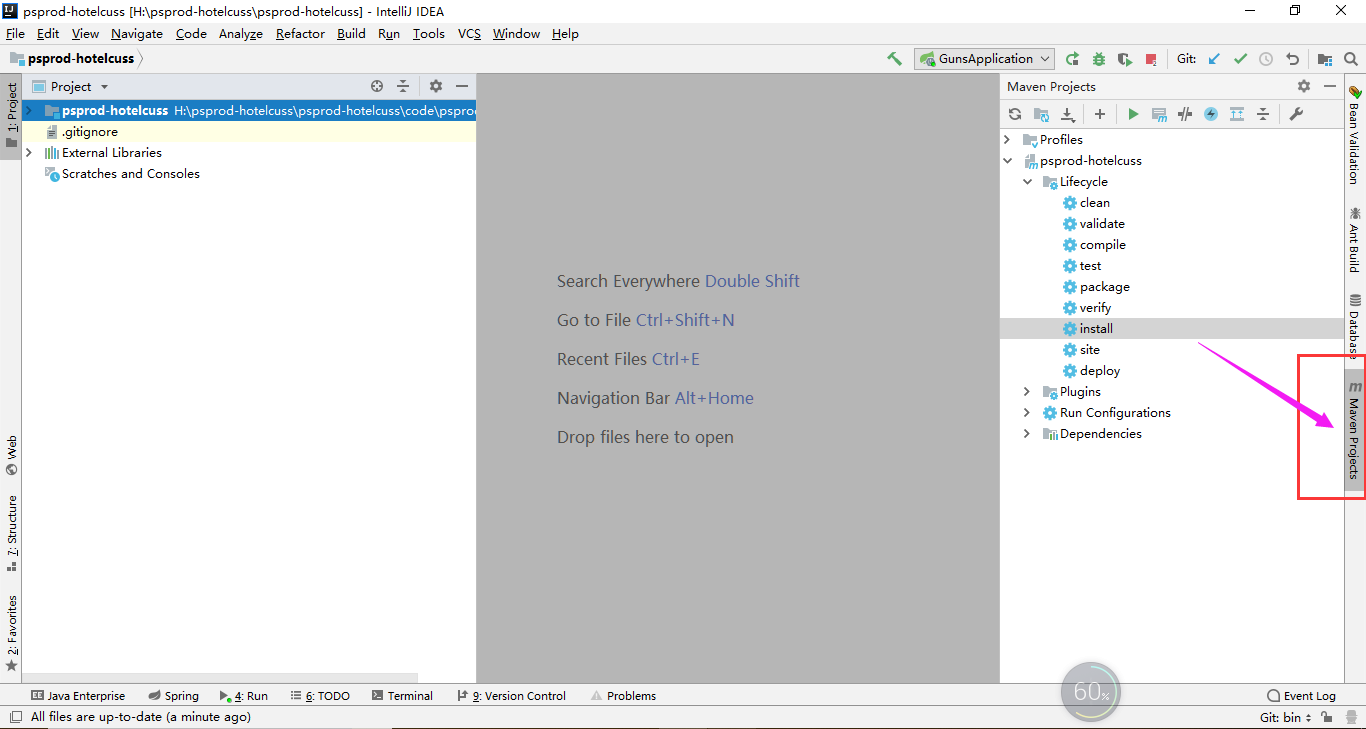This screenshot has width=1366, height=729.
Task: Open Bean Validation side tab
Action: point(1355,134)
